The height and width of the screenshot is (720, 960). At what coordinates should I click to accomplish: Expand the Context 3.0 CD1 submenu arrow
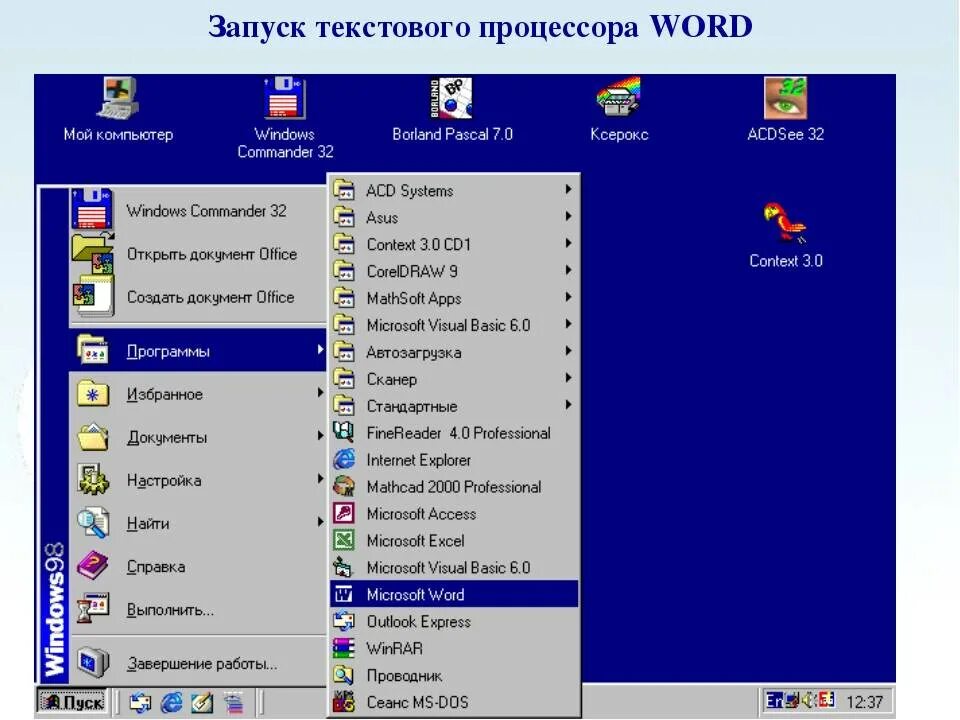click(568, 243)
